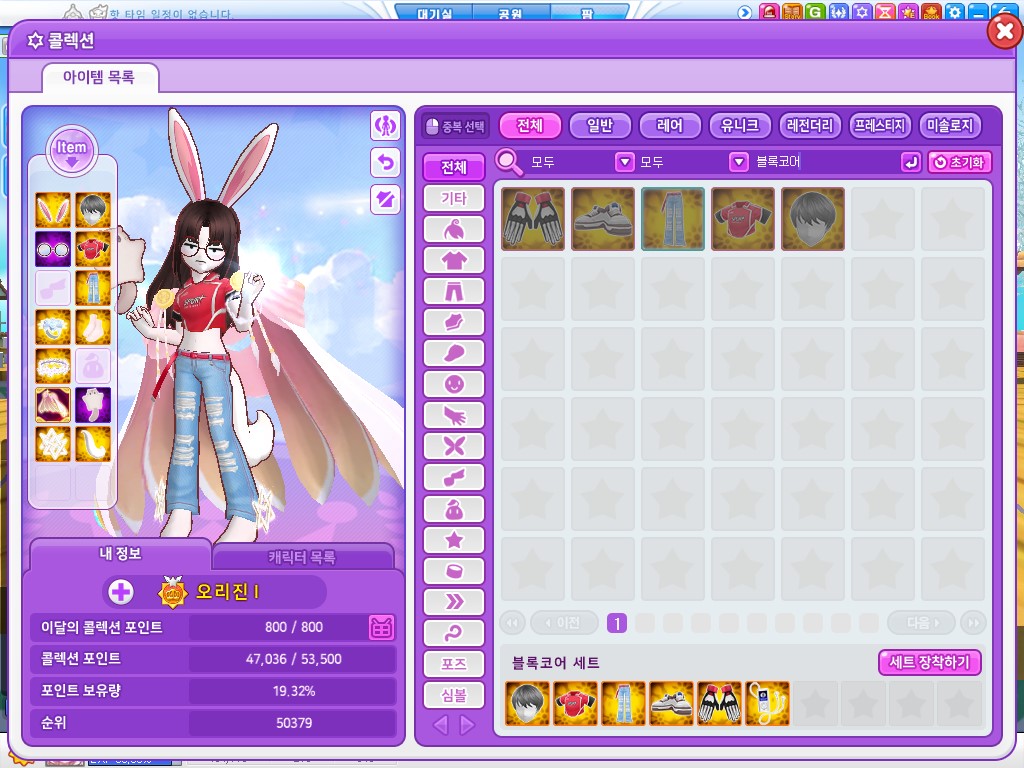Viewport: 1024px width, 768px height.
Task: Click page number 1 in pagination
Action: point(616,624)
